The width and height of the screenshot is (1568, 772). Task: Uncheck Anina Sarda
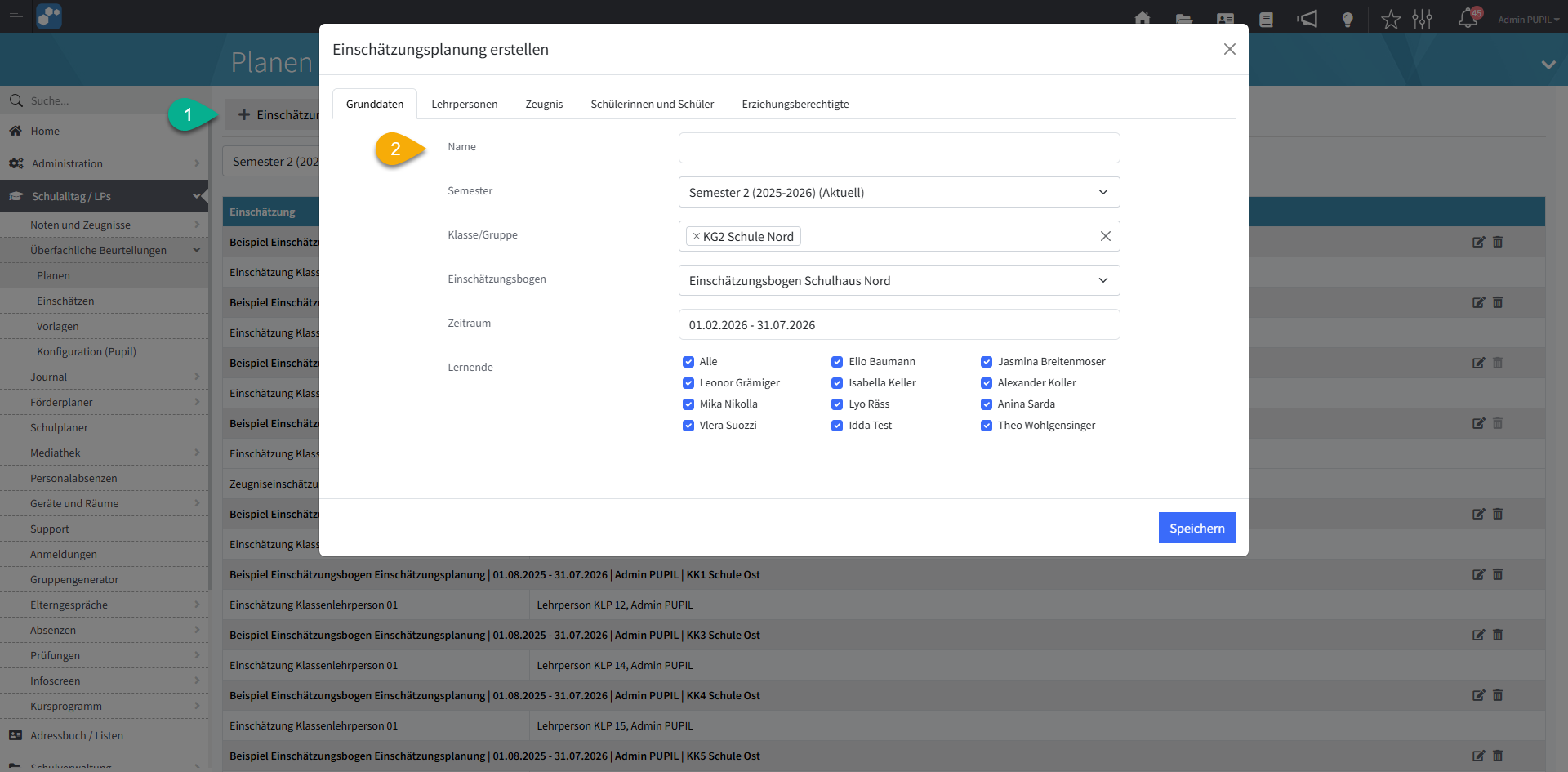[987, 404]
